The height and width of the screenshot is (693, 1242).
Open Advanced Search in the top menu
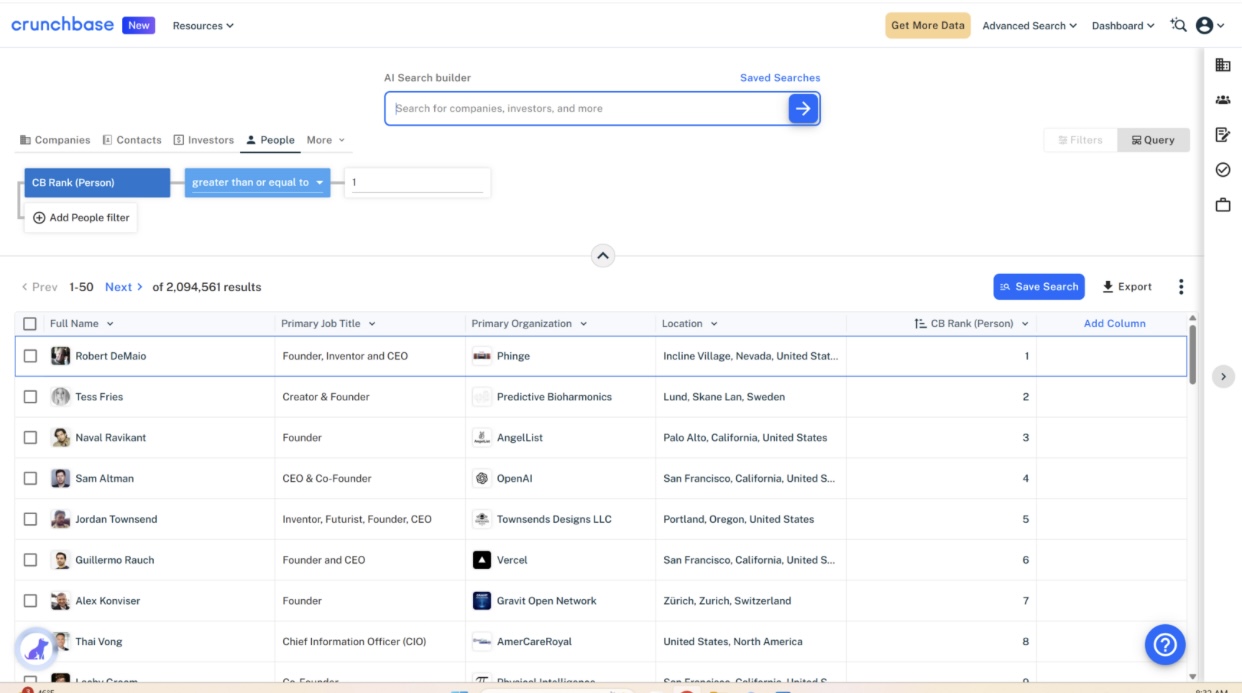1028,25
